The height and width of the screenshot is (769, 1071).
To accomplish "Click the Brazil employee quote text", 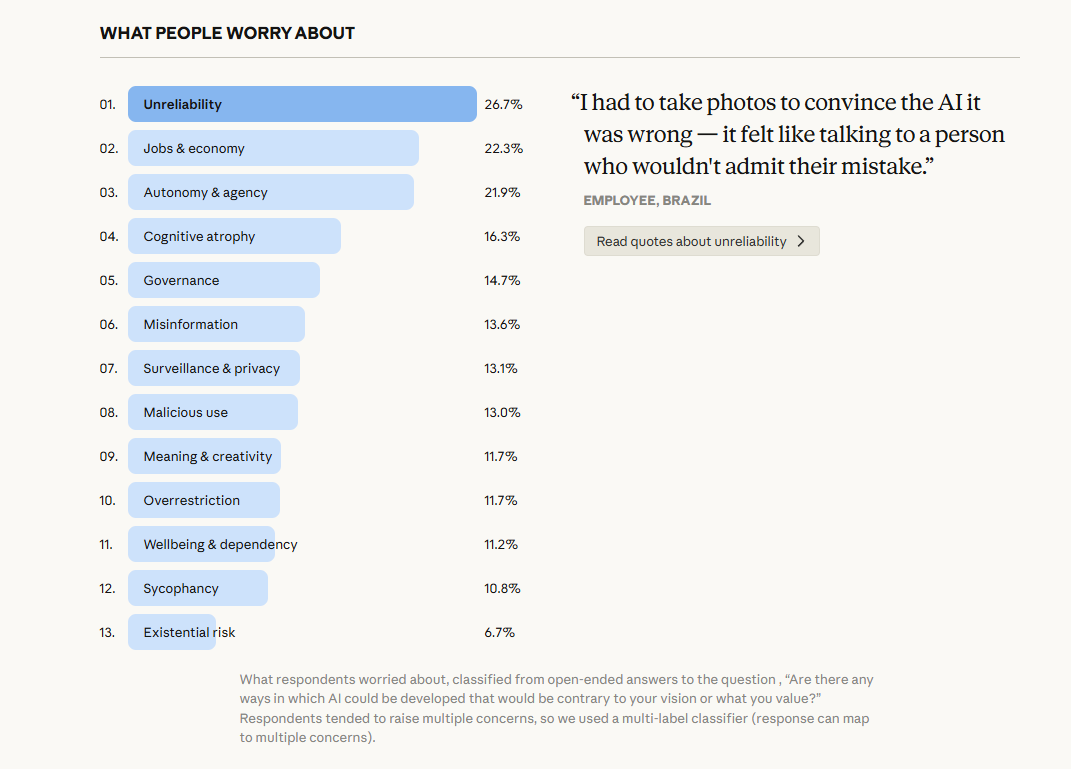I will 788,134.
